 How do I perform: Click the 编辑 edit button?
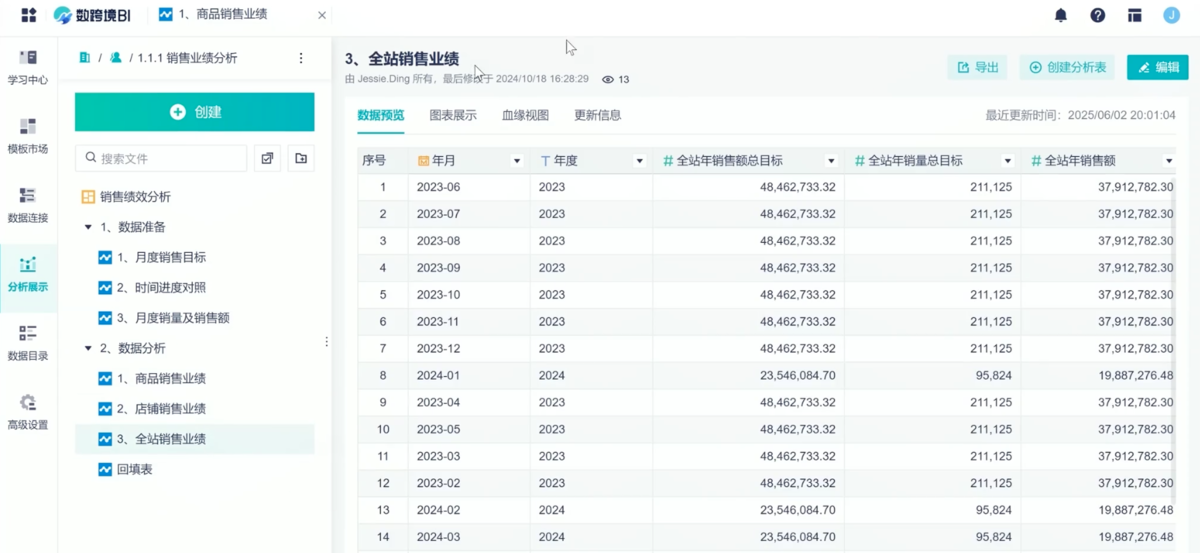(x=1157, y=67)
